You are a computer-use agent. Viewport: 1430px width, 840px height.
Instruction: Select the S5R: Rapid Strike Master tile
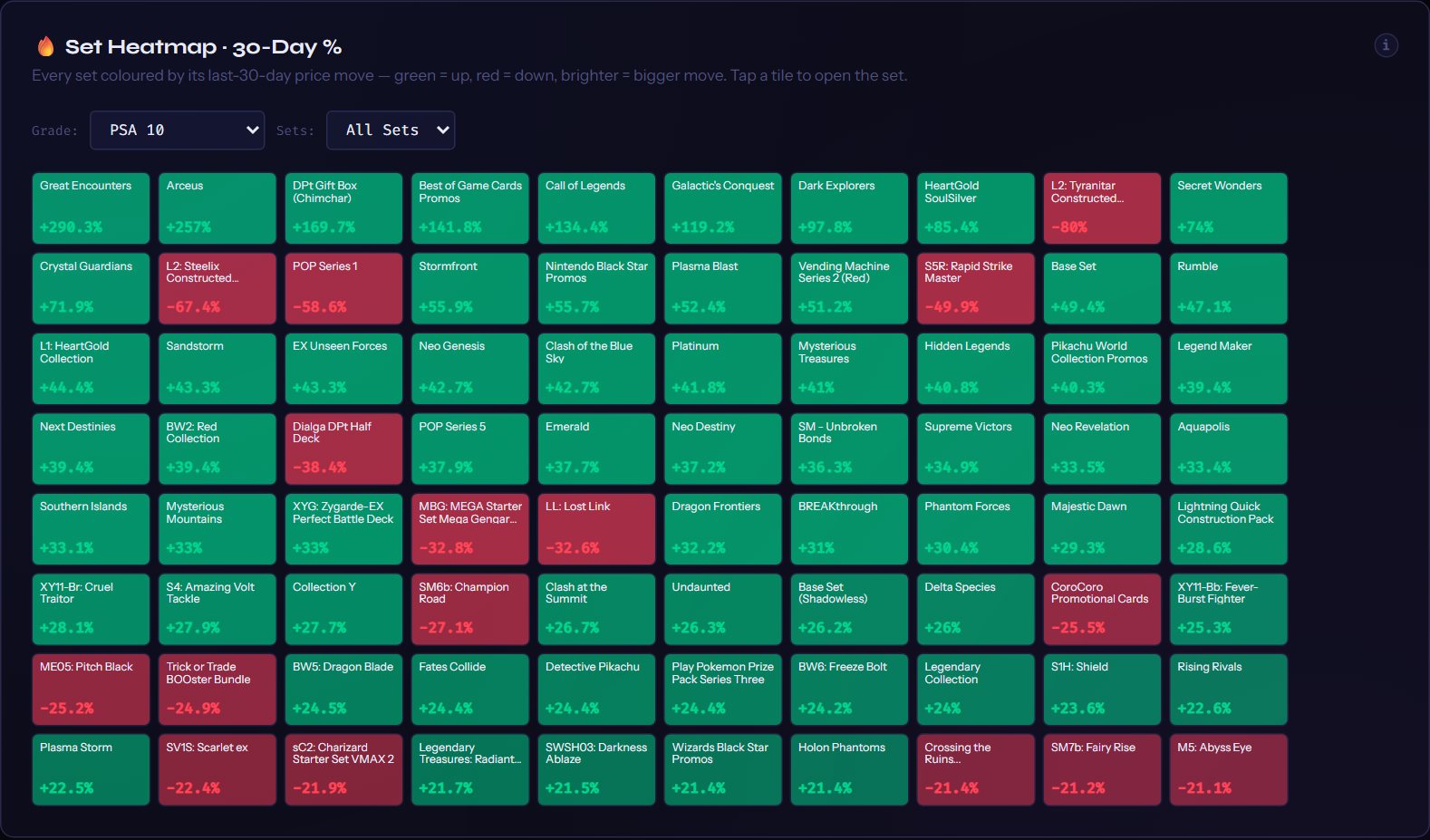976,288
